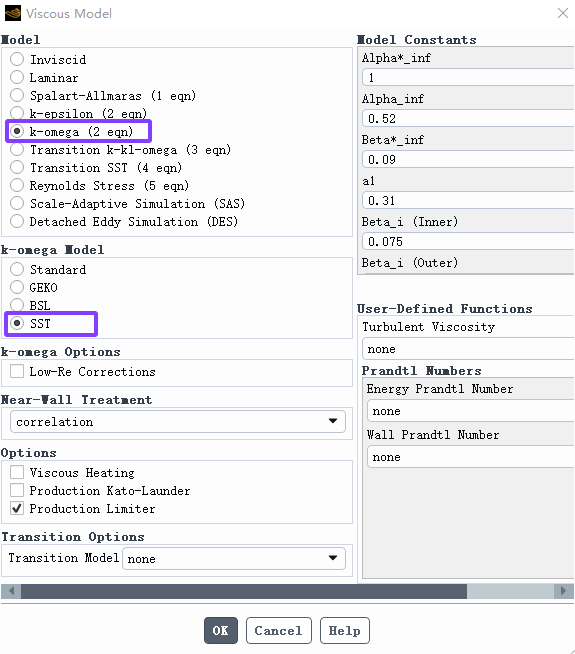Open the Near-Wall Treatment dropdown
The image size is (575, 654).
[x=178, y=422]
